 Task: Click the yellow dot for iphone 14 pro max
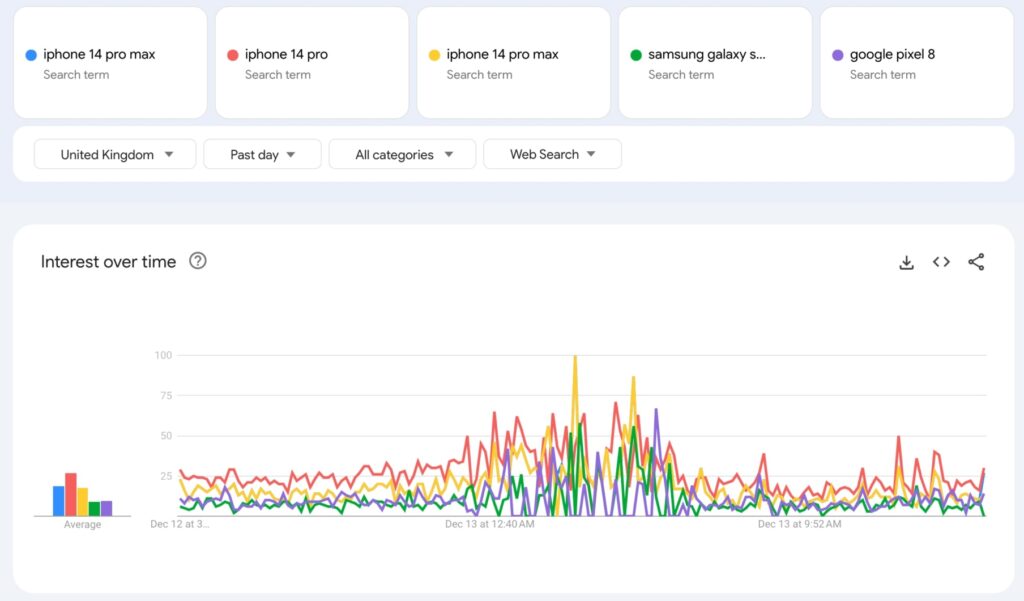(x=434, y=55)
